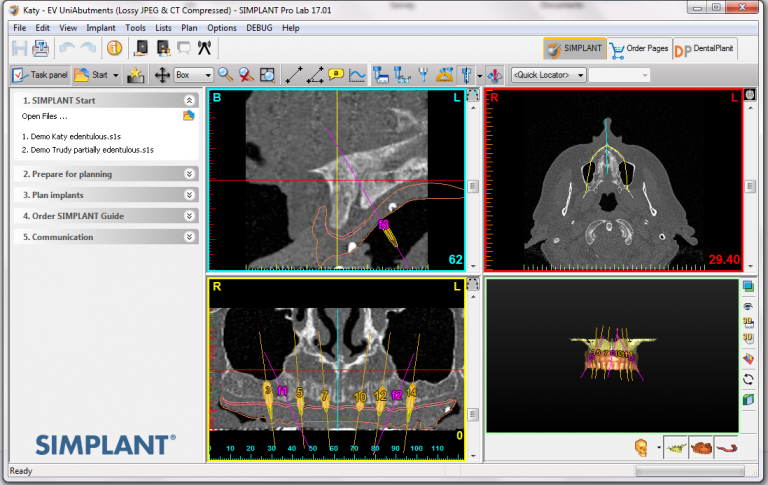Select the Pan move-arrows tool
The image size is (768, 485).
[x=162, y=75]
